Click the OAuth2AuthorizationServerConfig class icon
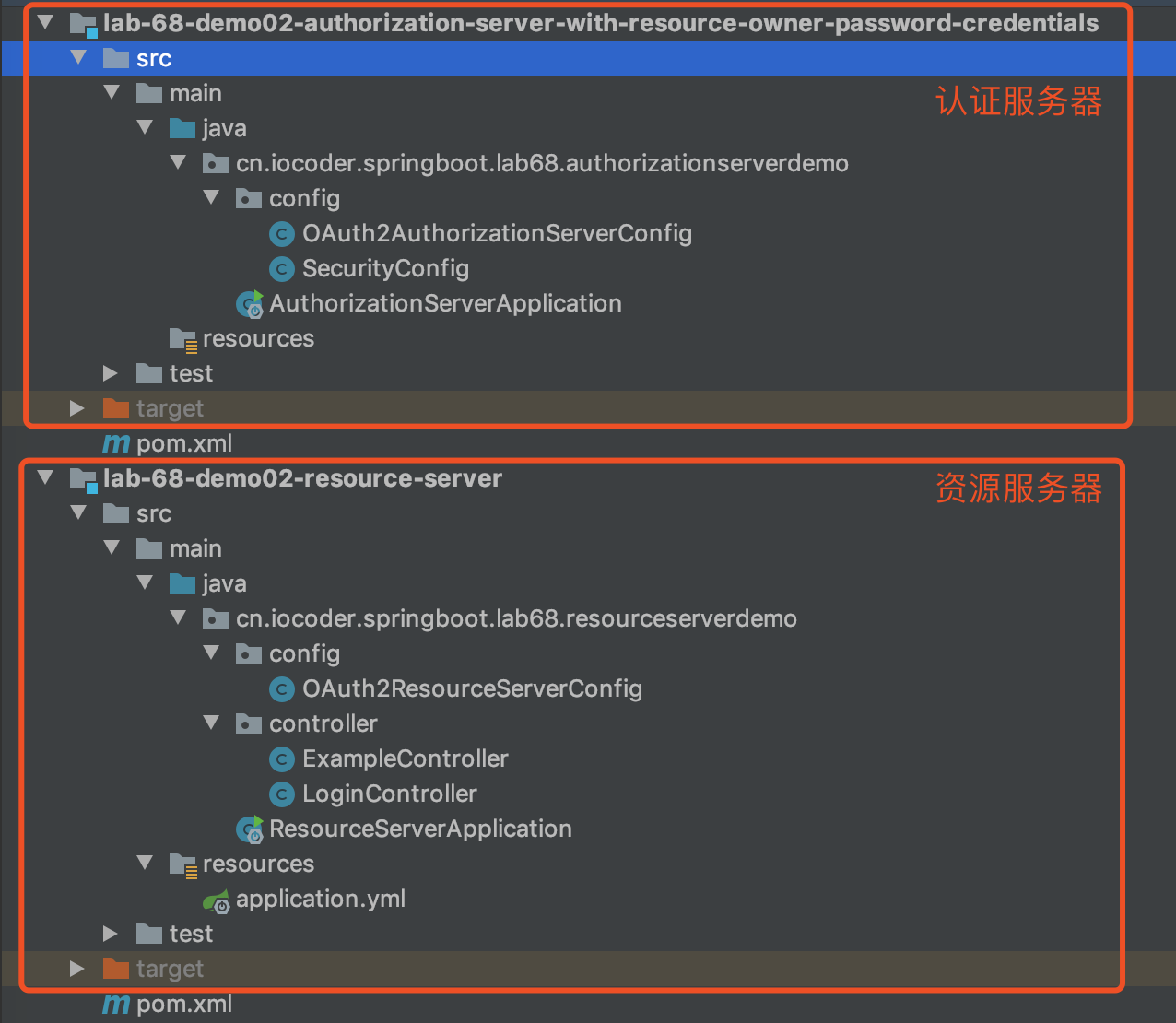The image size is (1176, 1023). coord(281,234)
